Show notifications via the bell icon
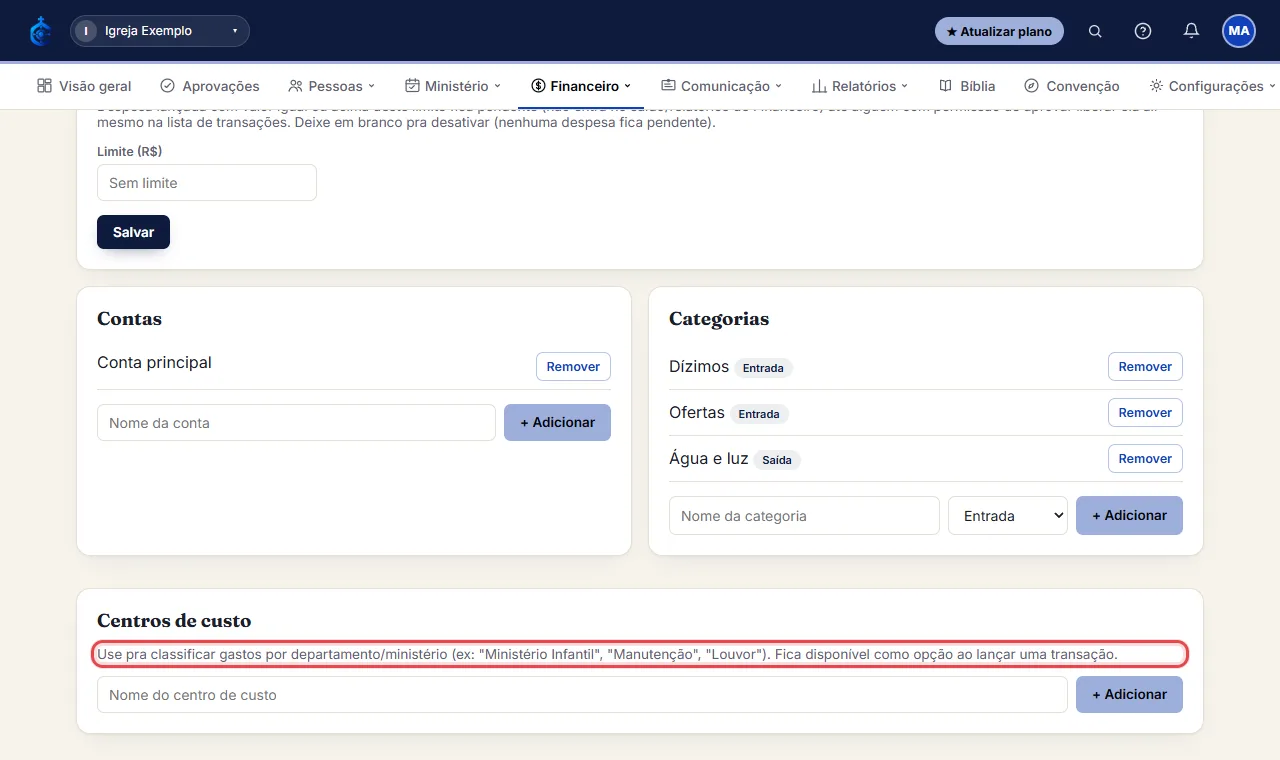The width and height of the screenshot is (1280, 760). (x=1191, y=31)
